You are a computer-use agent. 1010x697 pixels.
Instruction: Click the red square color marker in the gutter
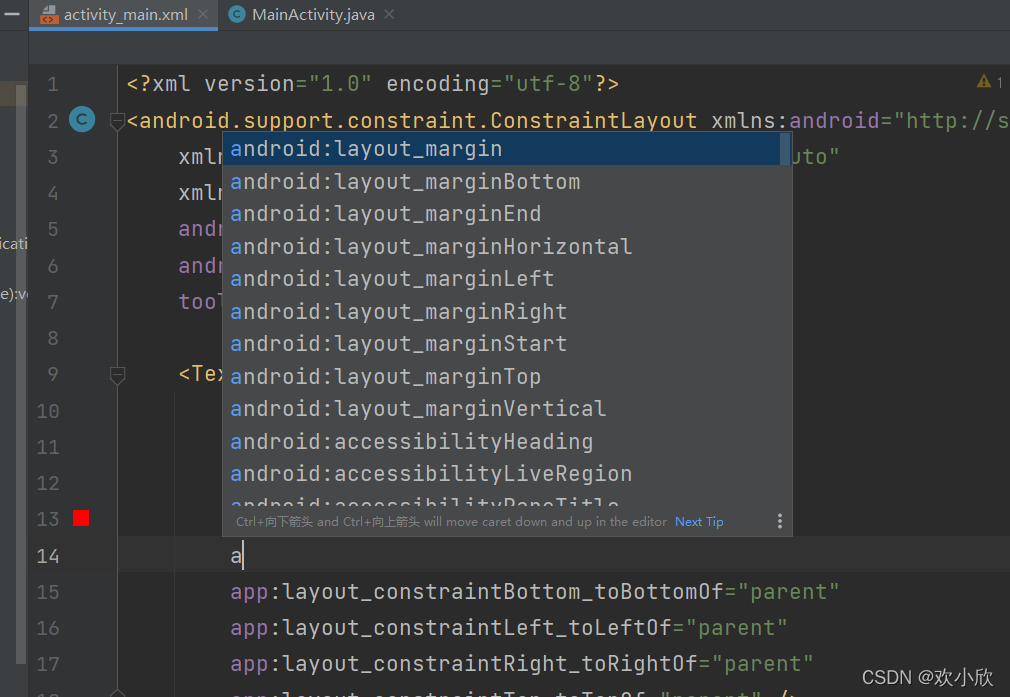tap(81, 518)
